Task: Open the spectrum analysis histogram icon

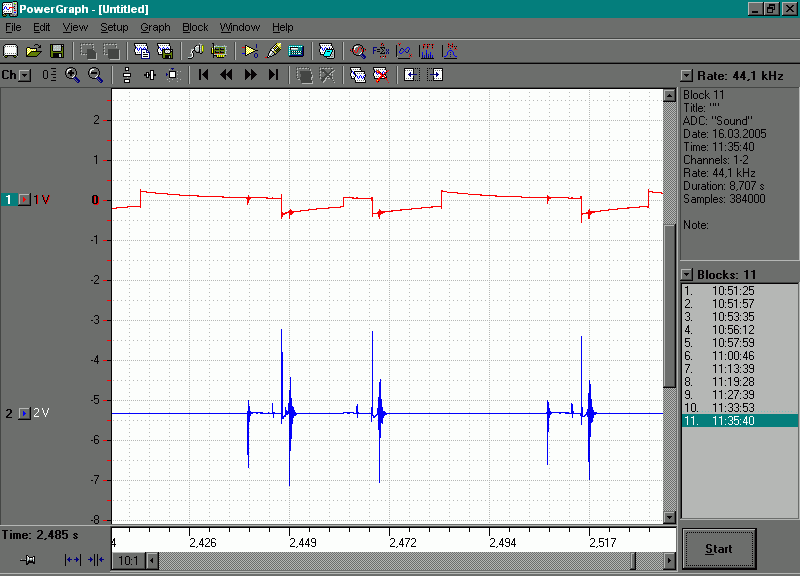Action: click(x=427, y=51)
